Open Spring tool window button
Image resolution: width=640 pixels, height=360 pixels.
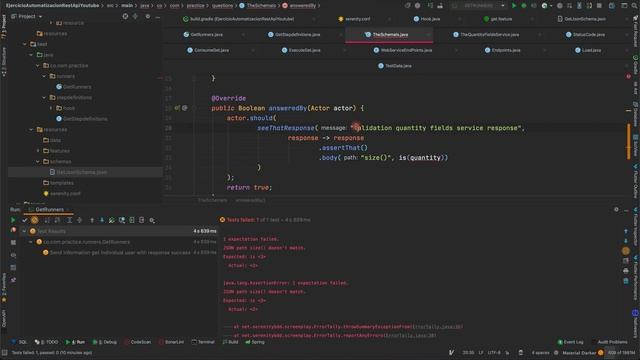point(255,342)
